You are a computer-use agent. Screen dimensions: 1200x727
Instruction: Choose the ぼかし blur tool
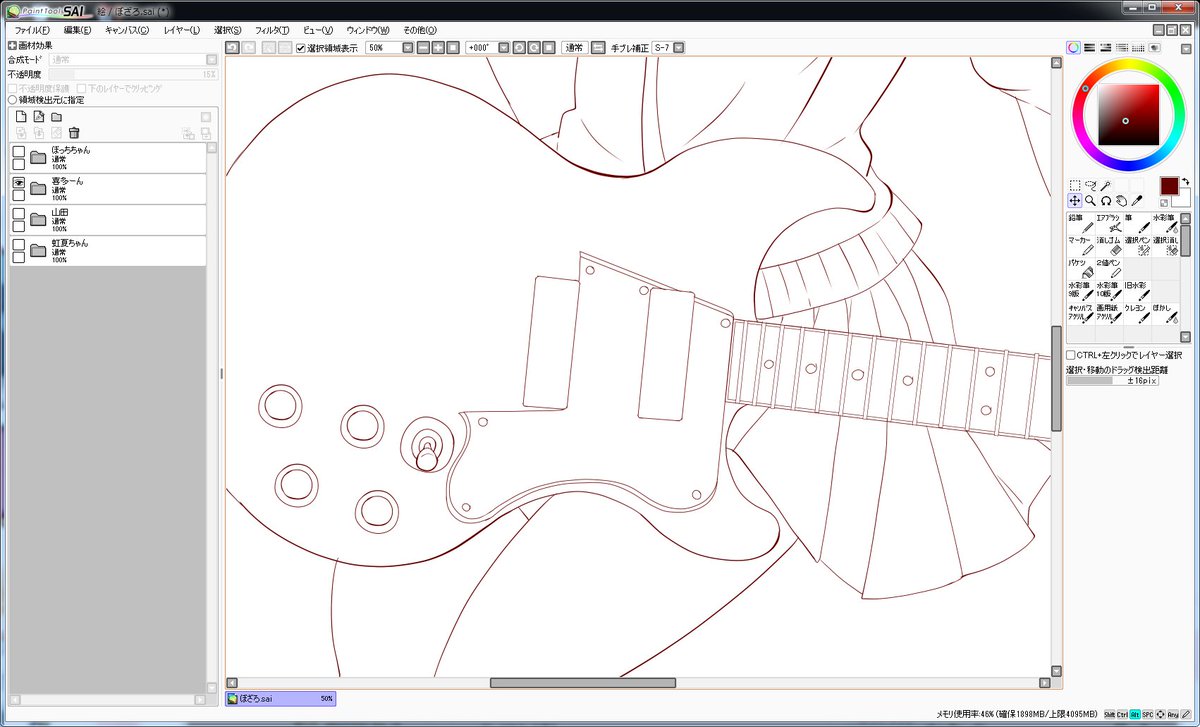1164,314
